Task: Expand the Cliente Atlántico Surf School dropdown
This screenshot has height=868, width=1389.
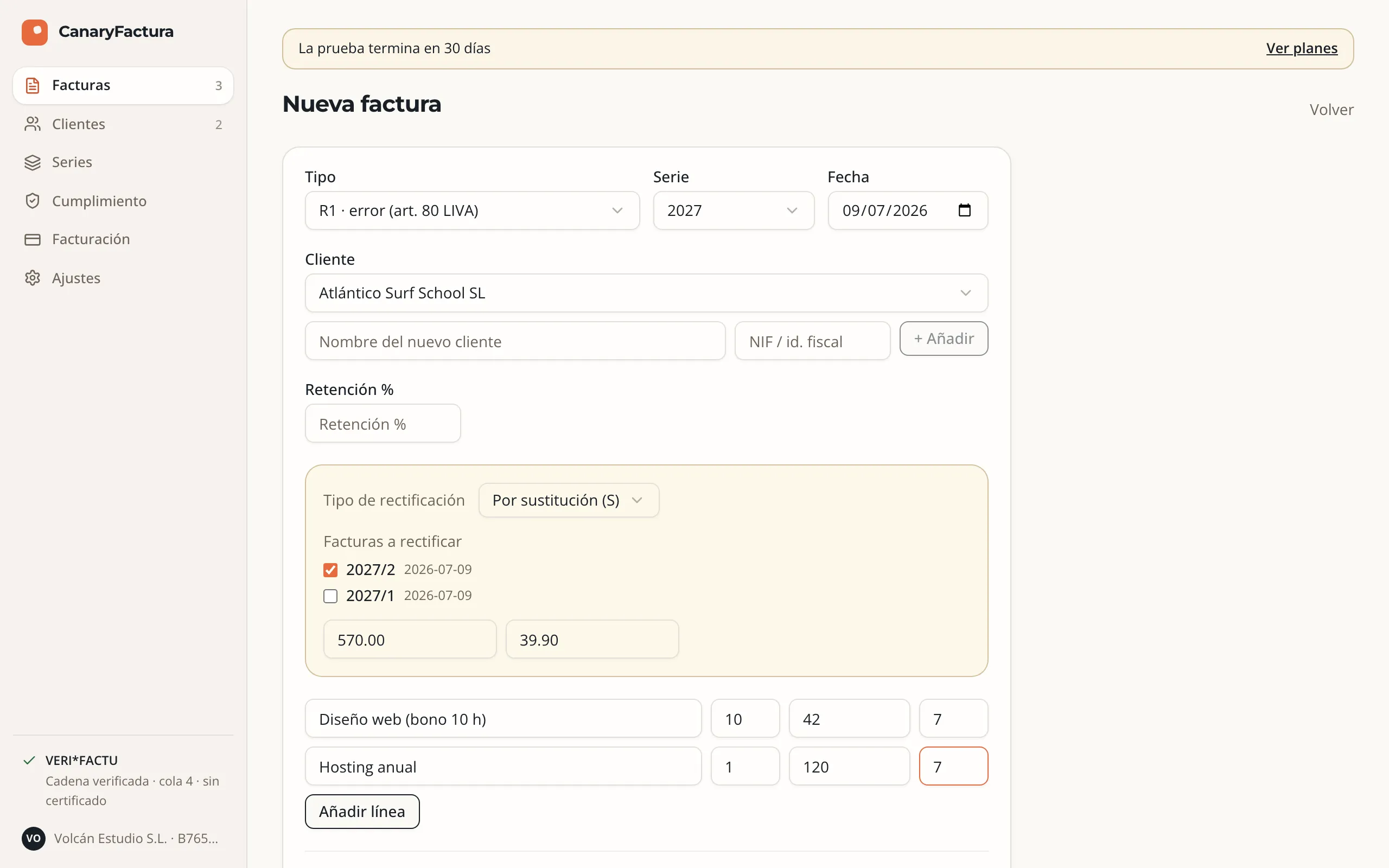Action: point(646,293)
